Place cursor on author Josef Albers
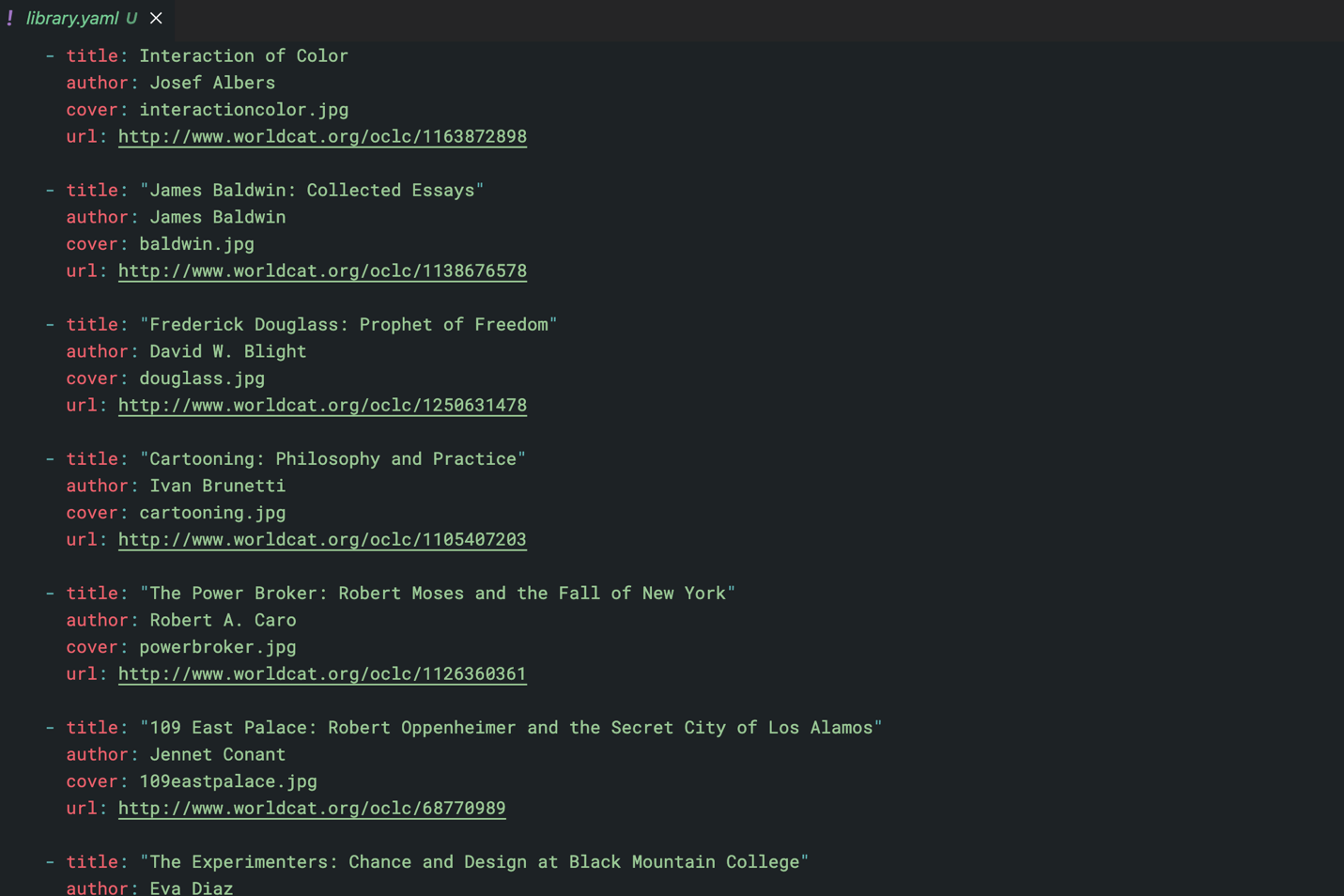 (x=212, y=83)
